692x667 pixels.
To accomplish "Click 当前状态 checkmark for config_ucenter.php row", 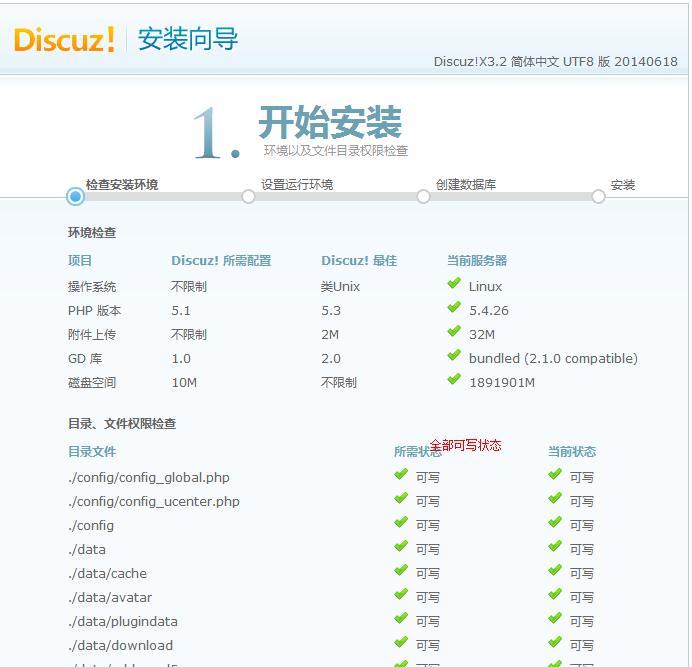I will [x=555, y=498].
